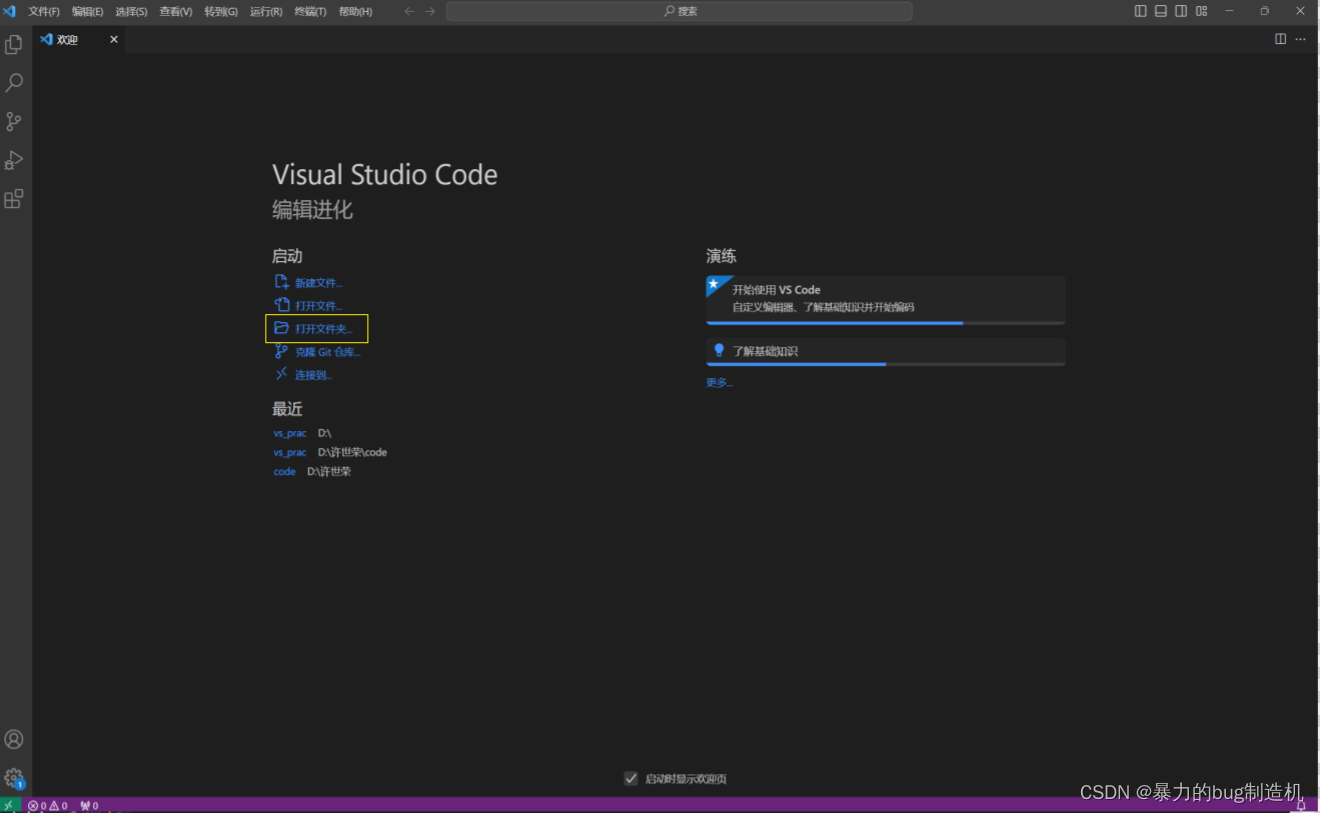This screenshot has width=1320, height=813.
Task: Split the editor to the right
Action: pyautogui.click(x=1280, y=39)
